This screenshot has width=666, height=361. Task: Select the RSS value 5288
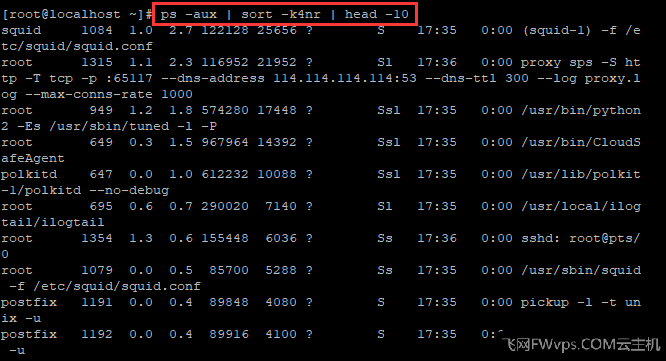click(x=281, y=271)
